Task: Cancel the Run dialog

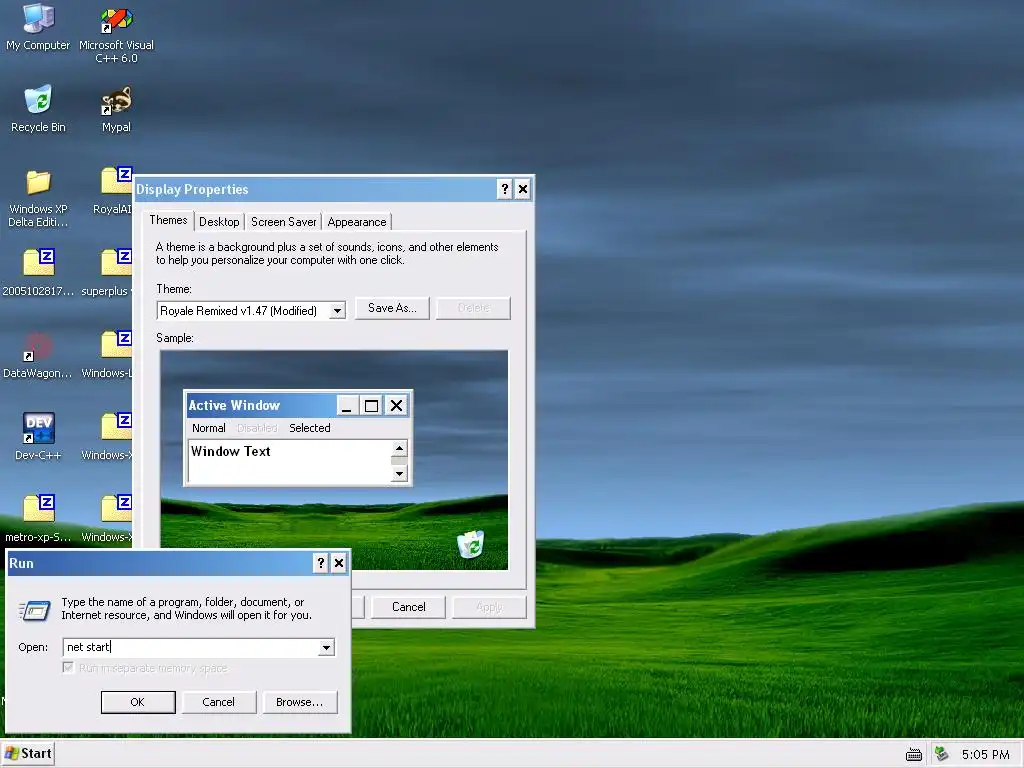Action: [219, 702]
